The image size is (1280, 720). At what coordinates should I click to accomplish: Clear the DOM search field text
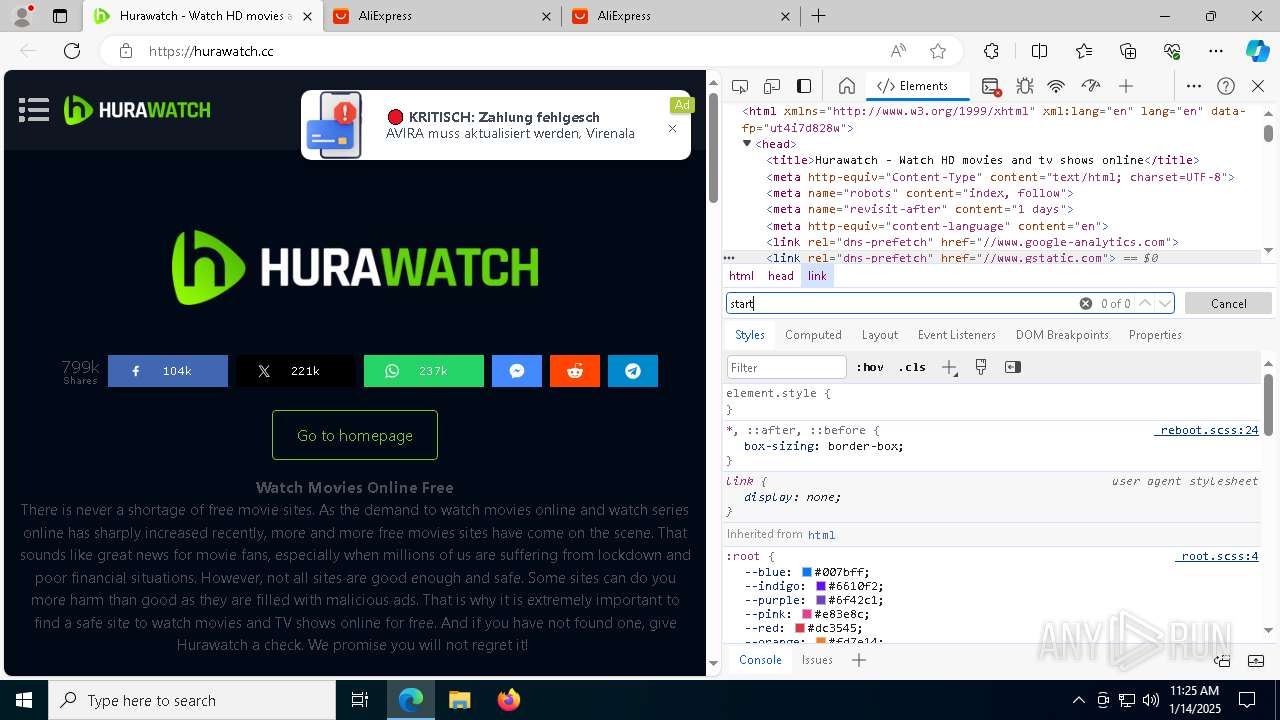coord(1085,303)
